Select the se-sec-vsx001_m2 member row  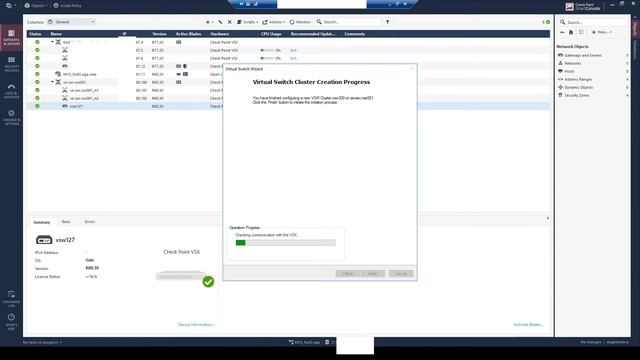click(x=84, y=98)
